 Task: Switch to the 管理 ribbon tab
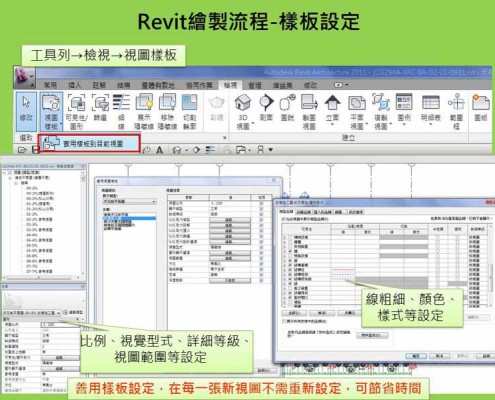tap(255, 85)
